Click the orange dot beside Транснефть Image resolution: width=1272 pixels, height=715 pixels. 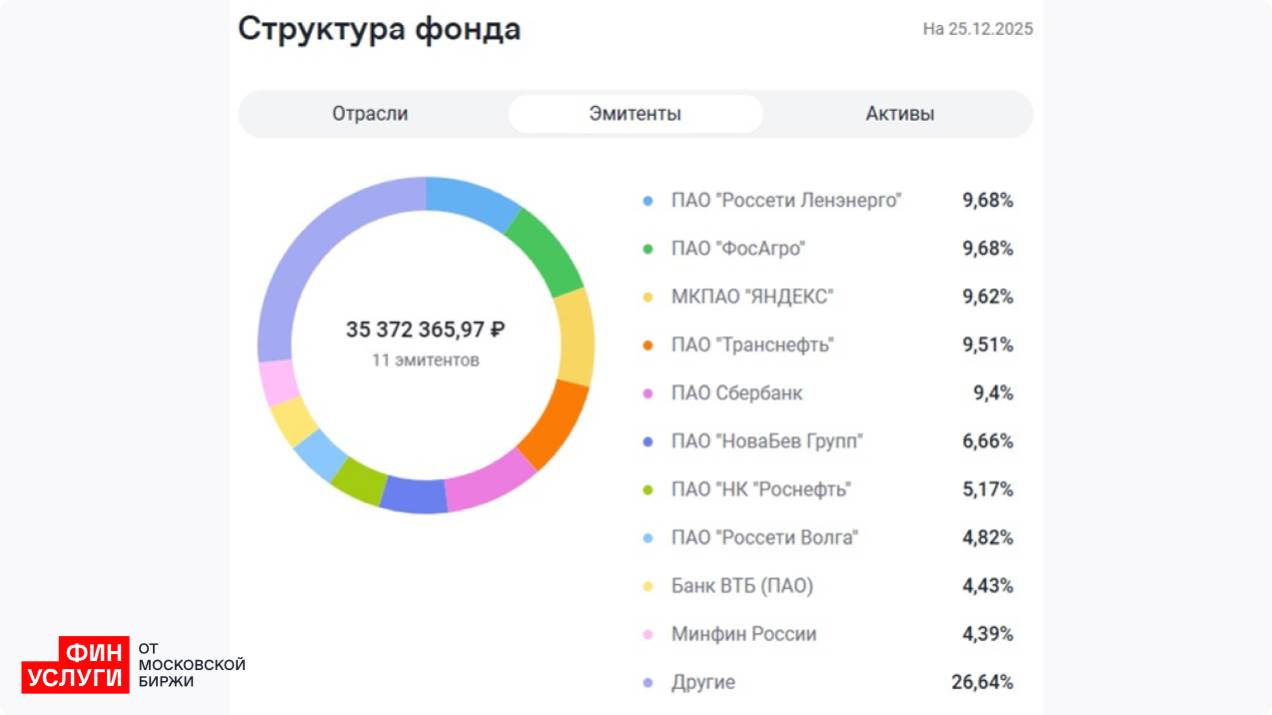click(648, 345)
